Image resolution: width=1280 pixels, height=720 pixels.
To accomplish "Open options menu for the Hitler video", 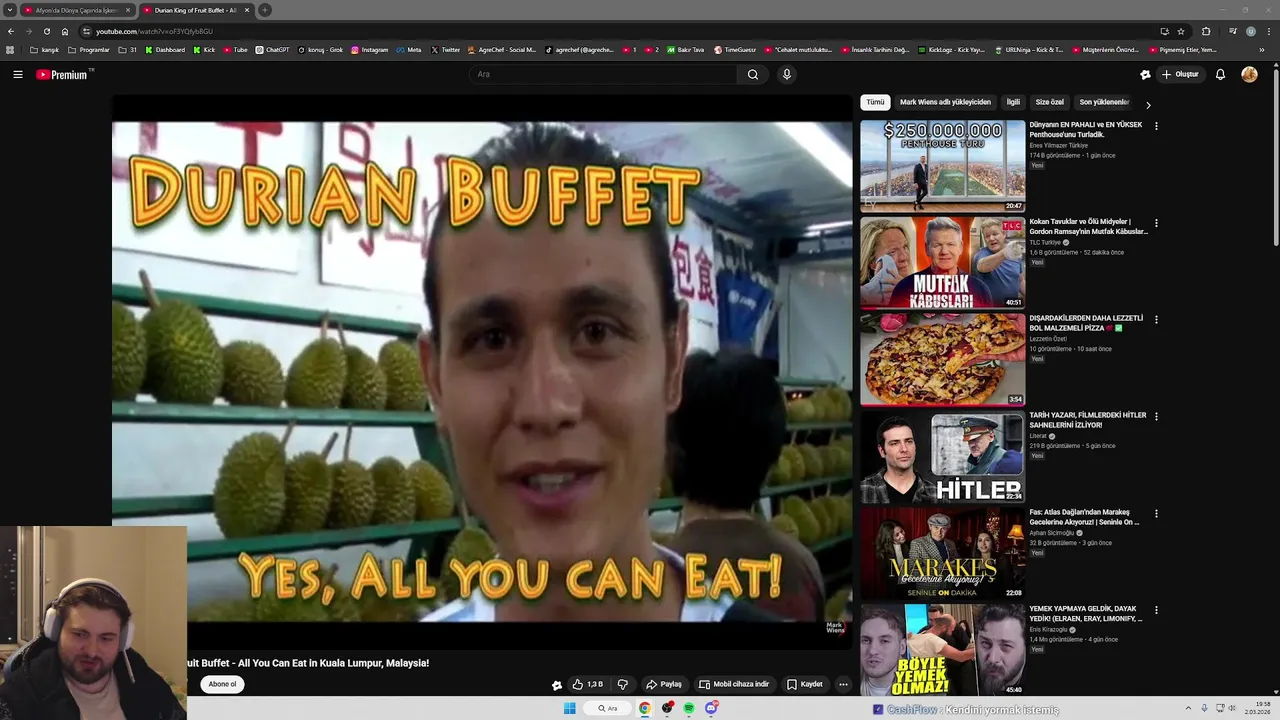I will pos(1156,416).
